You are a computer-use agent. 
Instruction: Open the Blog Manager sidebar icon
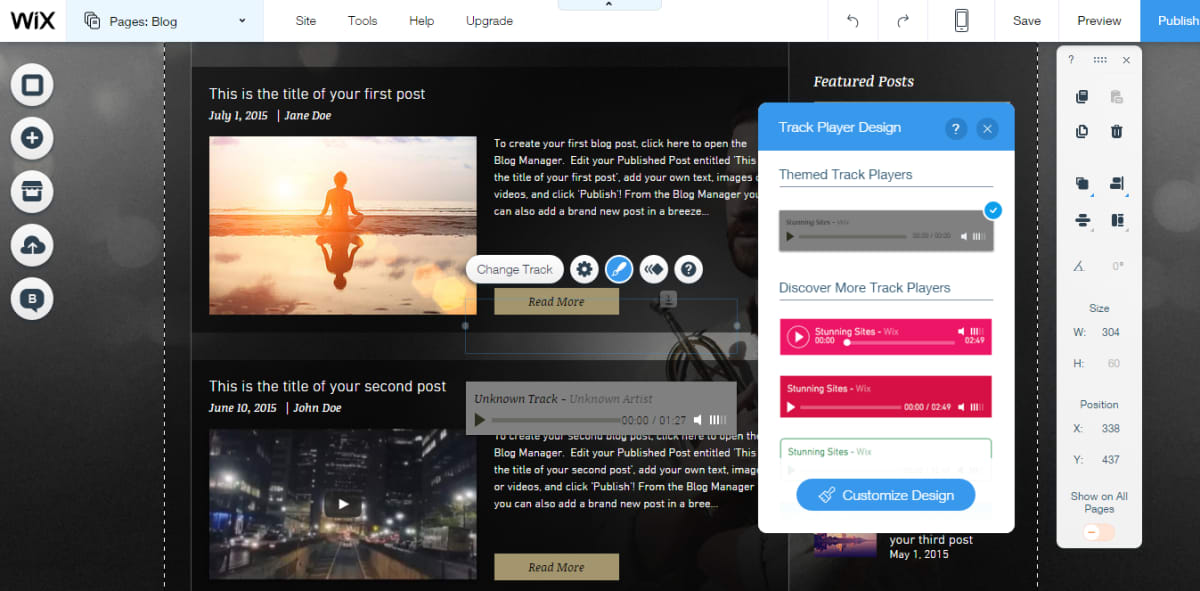click(32, 298)
